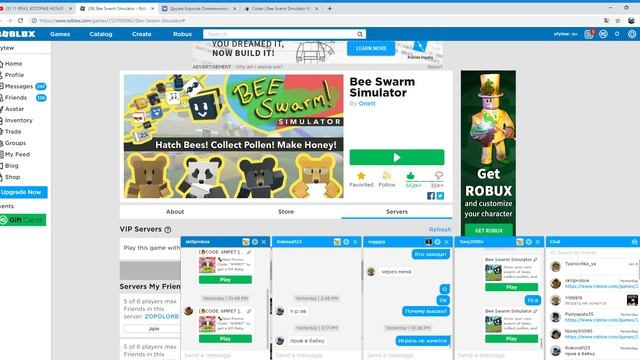The image size is (640, 360).
Task: Click the GET ROBUX ad button
Action: click(x=489, y=231)
